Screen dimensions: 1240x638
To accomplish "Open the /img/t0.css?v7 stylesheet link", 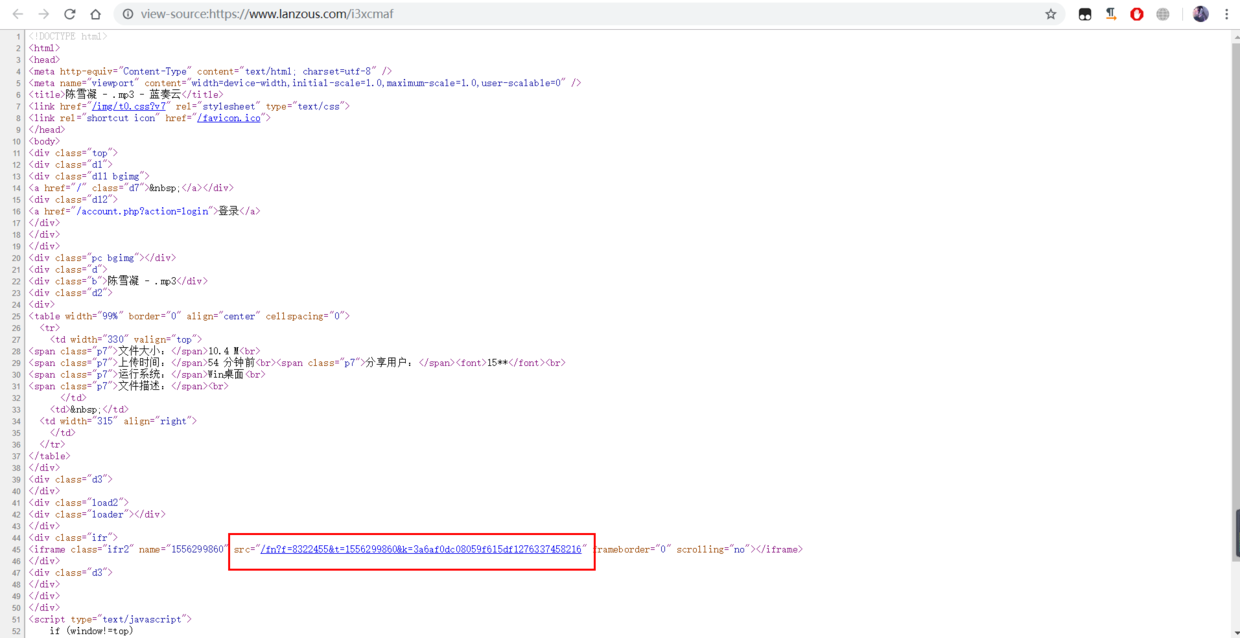I will tap(130, 106).
